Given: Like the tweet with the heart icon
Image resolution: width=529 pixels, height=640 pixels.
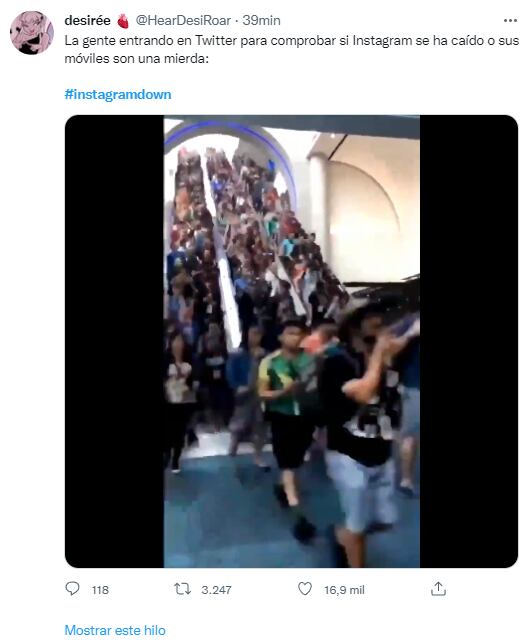Looking at the screenshot, I should click(x=305, y=589).
